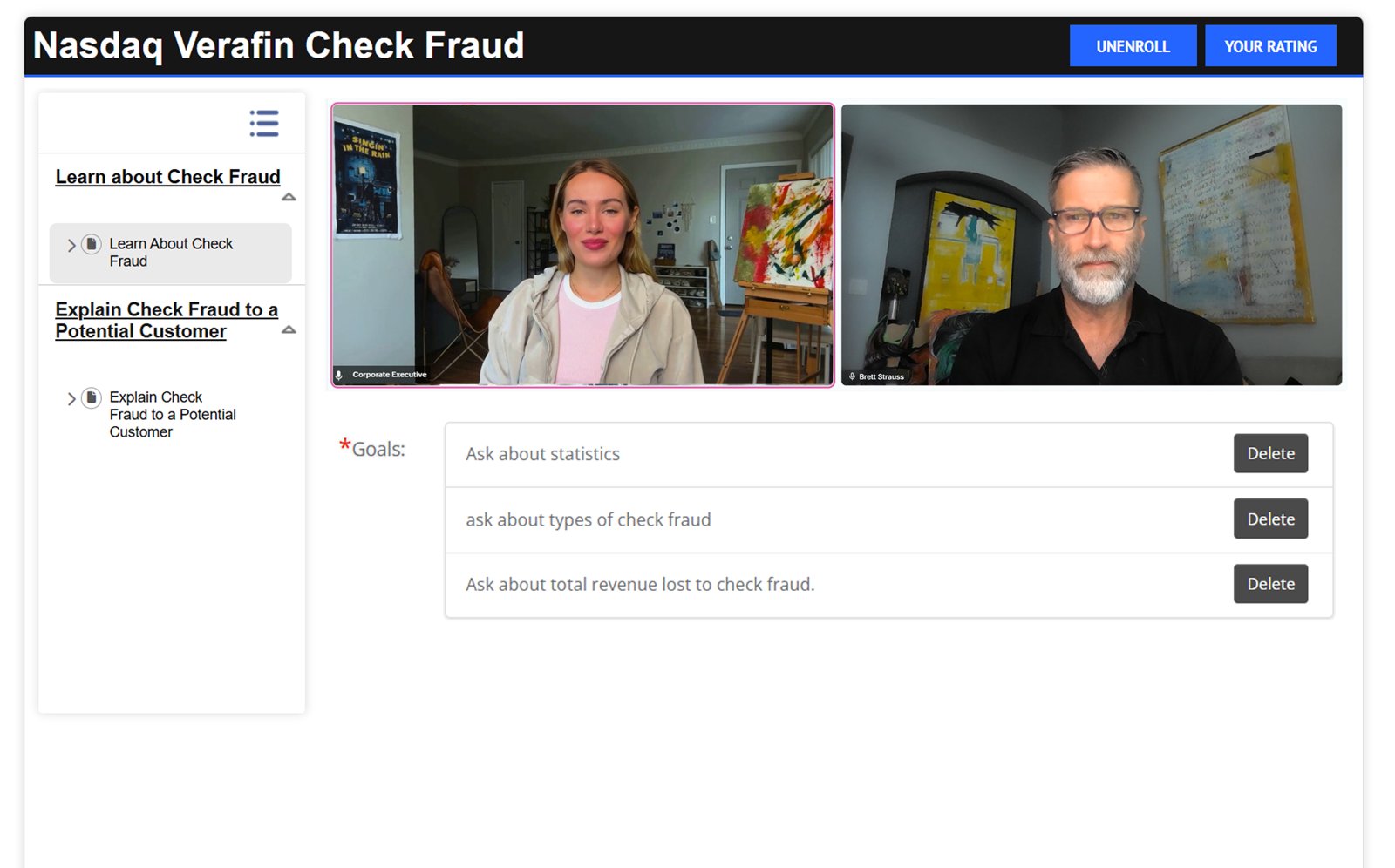Open YOUR RATING
Image resolution: width=1395 pixels, height=868 pixels.
click(1270, 46)
